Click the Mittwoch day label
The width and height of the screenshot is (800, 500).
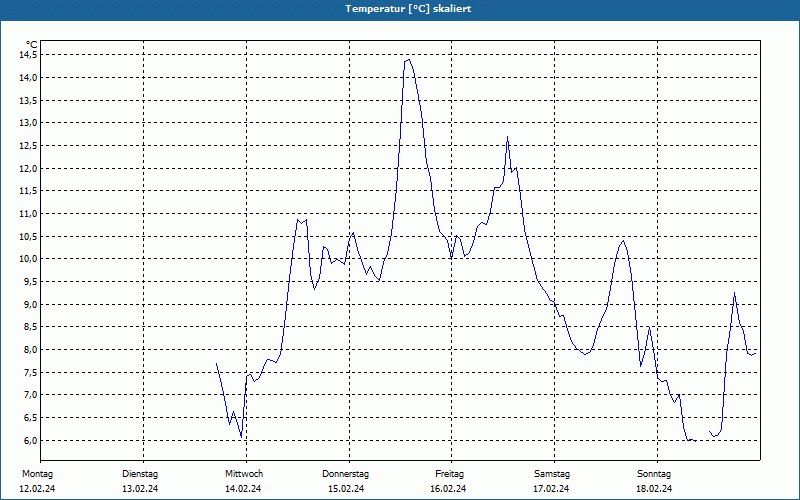pyautogui.click(x=244, y=474)
